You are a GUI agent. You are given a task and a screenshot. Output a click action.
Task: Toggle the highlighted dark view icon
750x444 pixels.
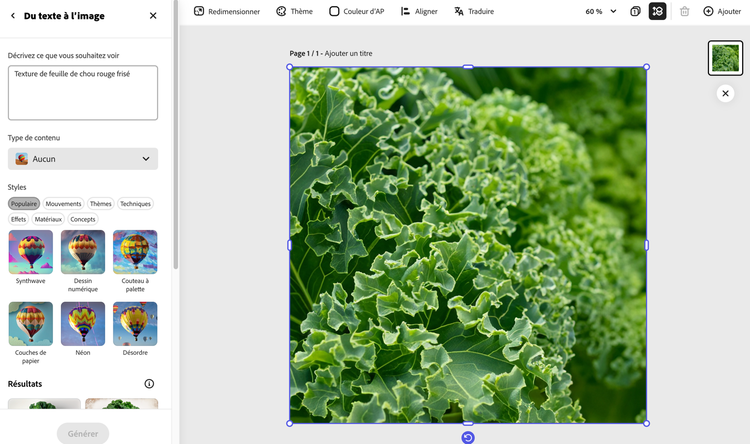click(x=657, y=11)
